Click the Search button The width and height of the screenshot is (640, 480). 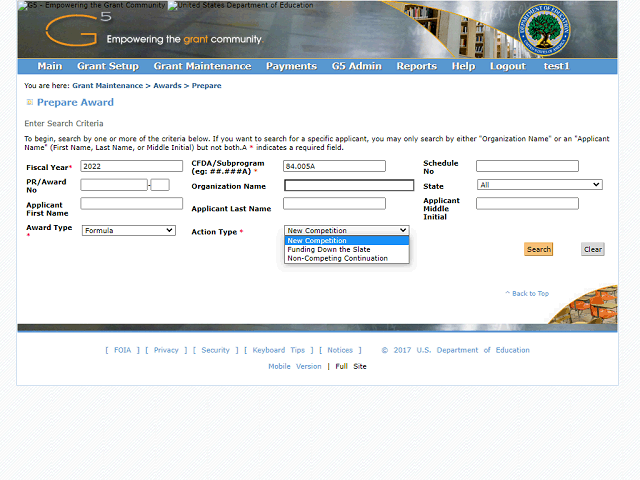538,249
